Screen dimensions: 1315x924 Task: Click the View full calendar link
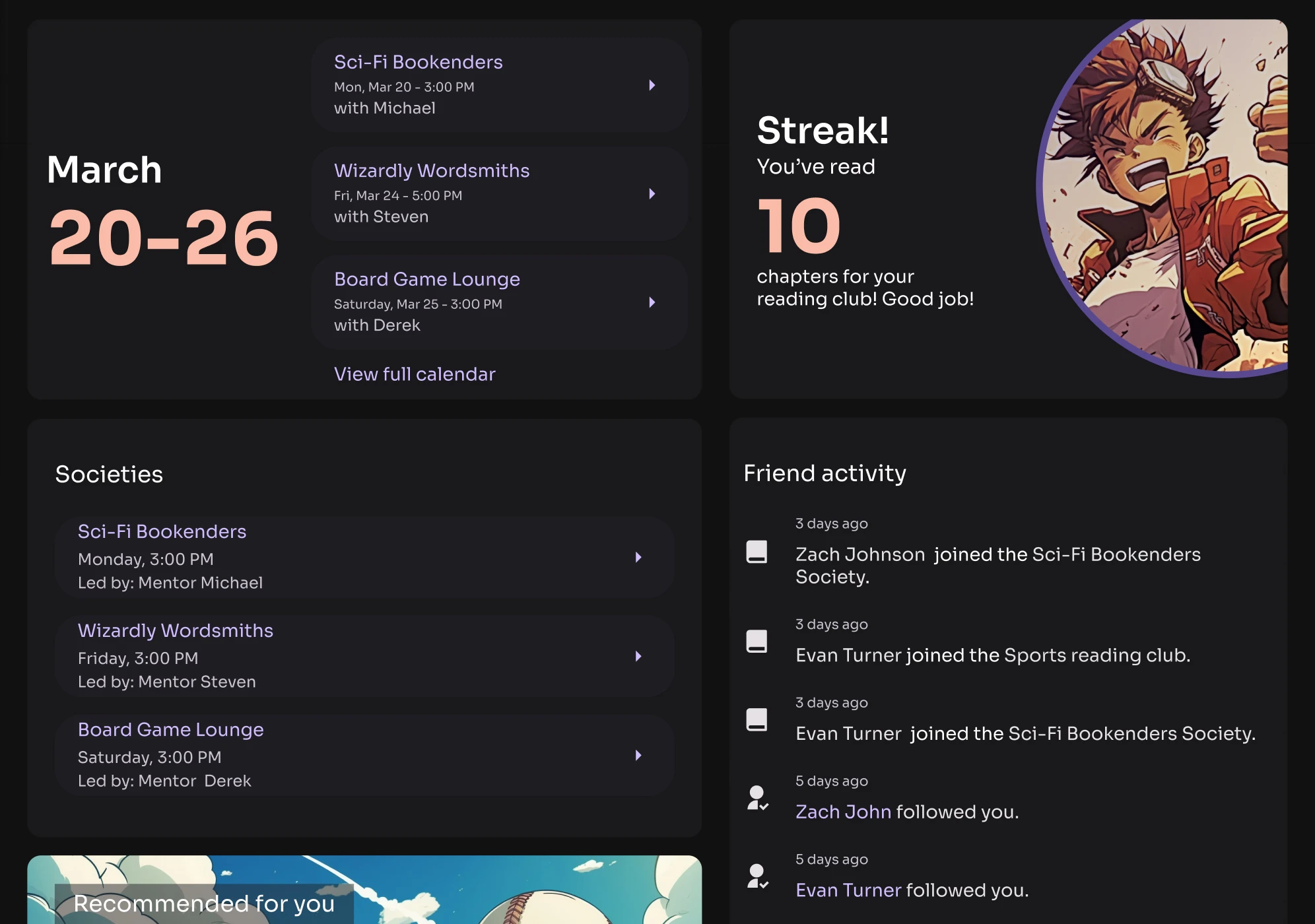click(415, 374)
